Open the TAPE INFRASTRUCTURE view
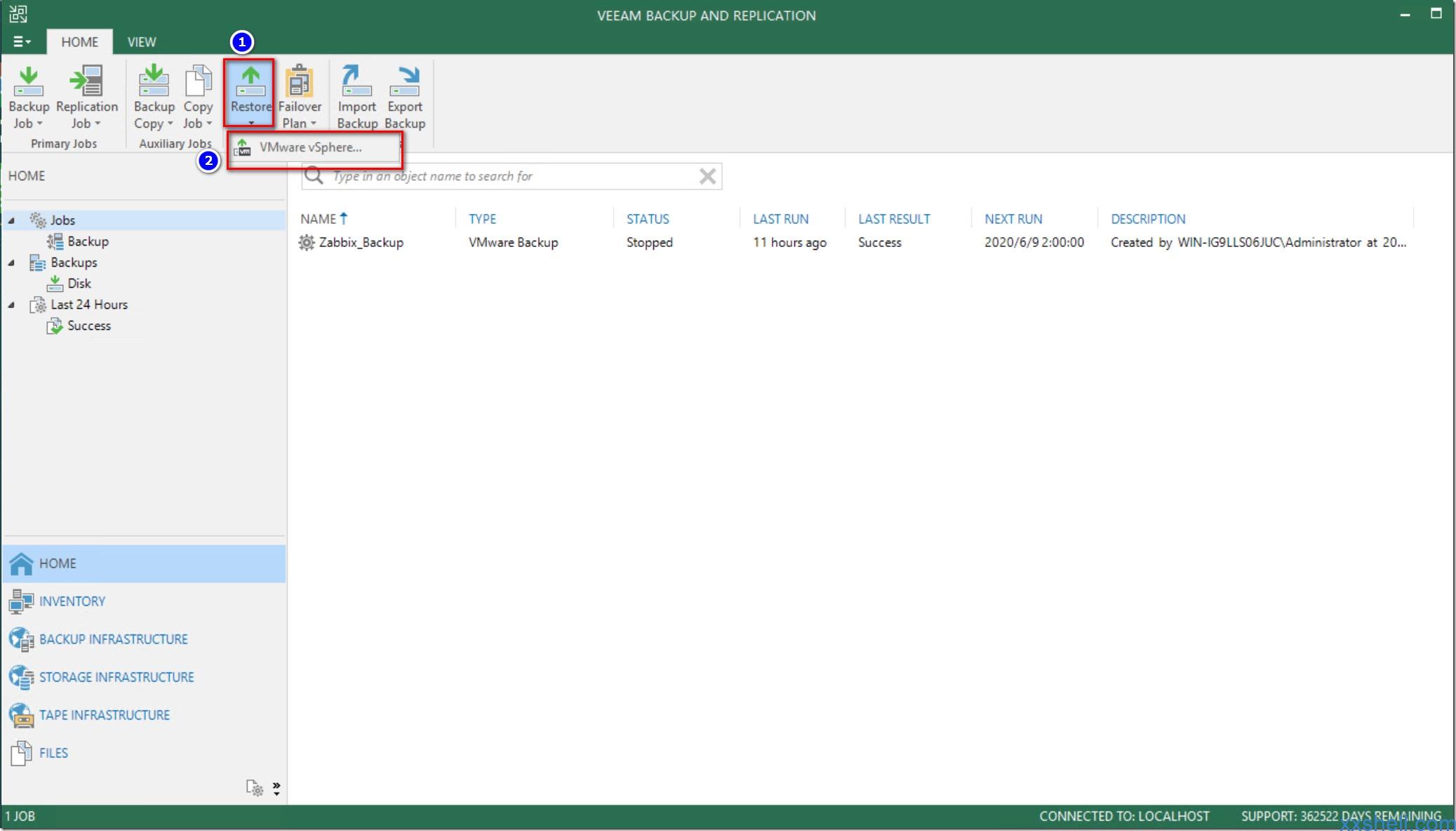 [x=145, y=715]
